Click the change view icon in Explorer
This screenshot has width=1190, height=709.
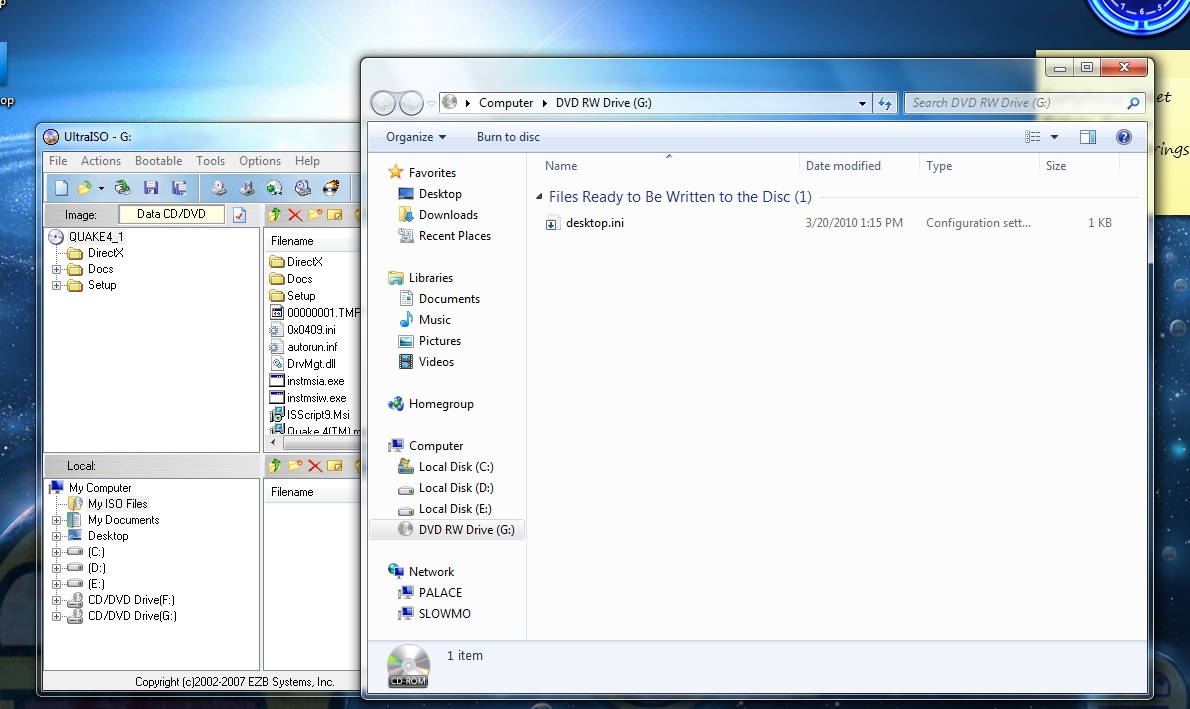click(1032, 137)
